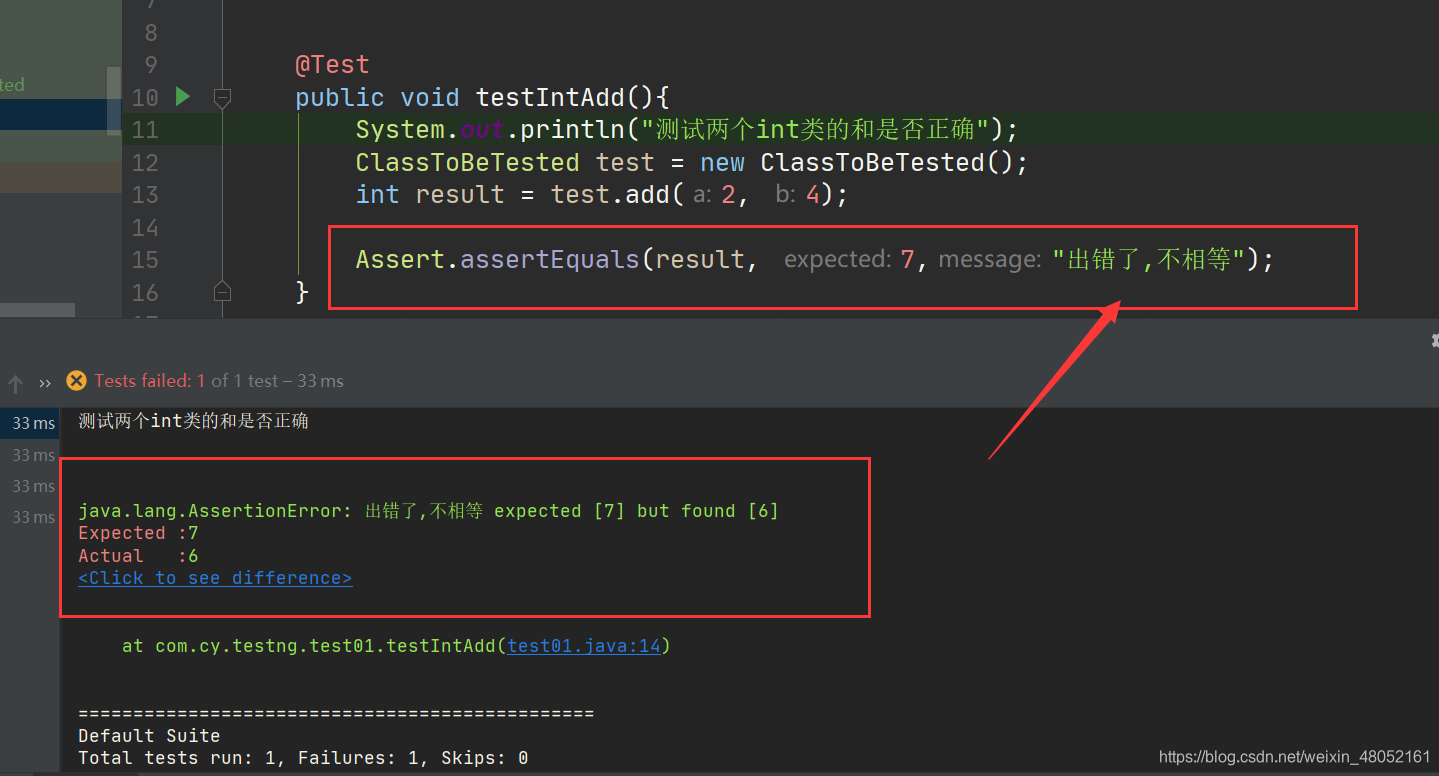Click the 'int' keyword on line 13
The image size is (1439, 776).
pos(377,194)
